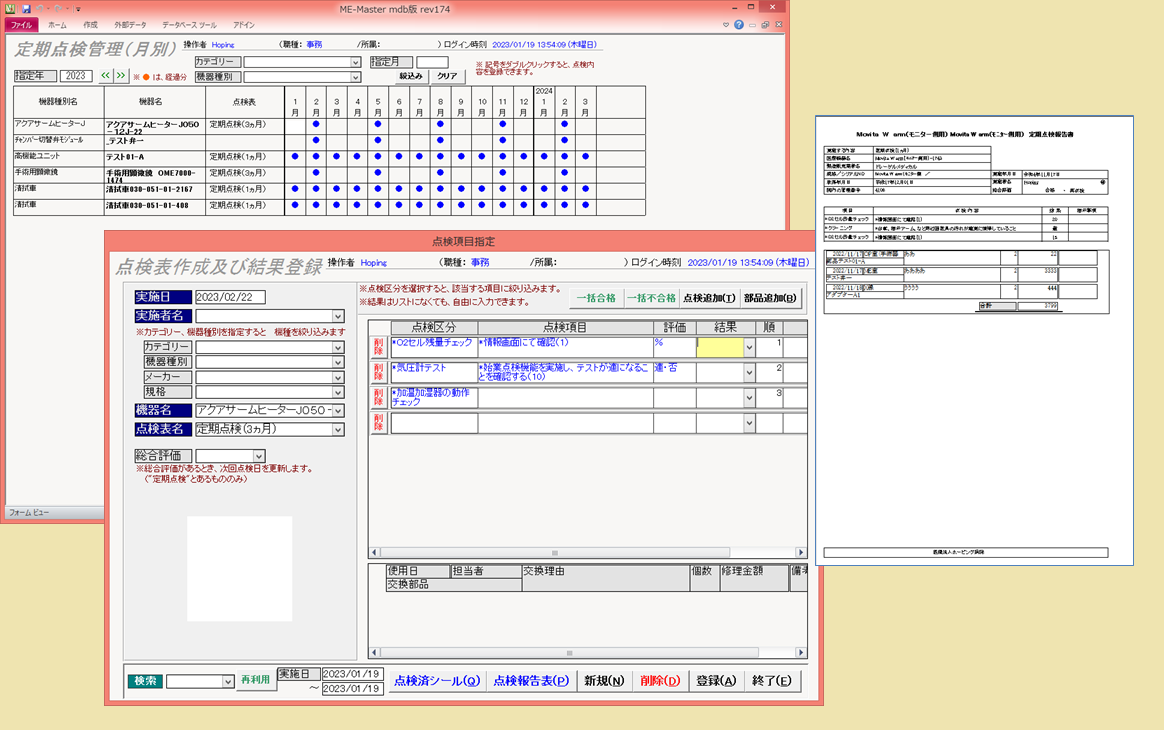Expand the メーカー dropdown
The image size is (1164, 730).
[338, 377]
